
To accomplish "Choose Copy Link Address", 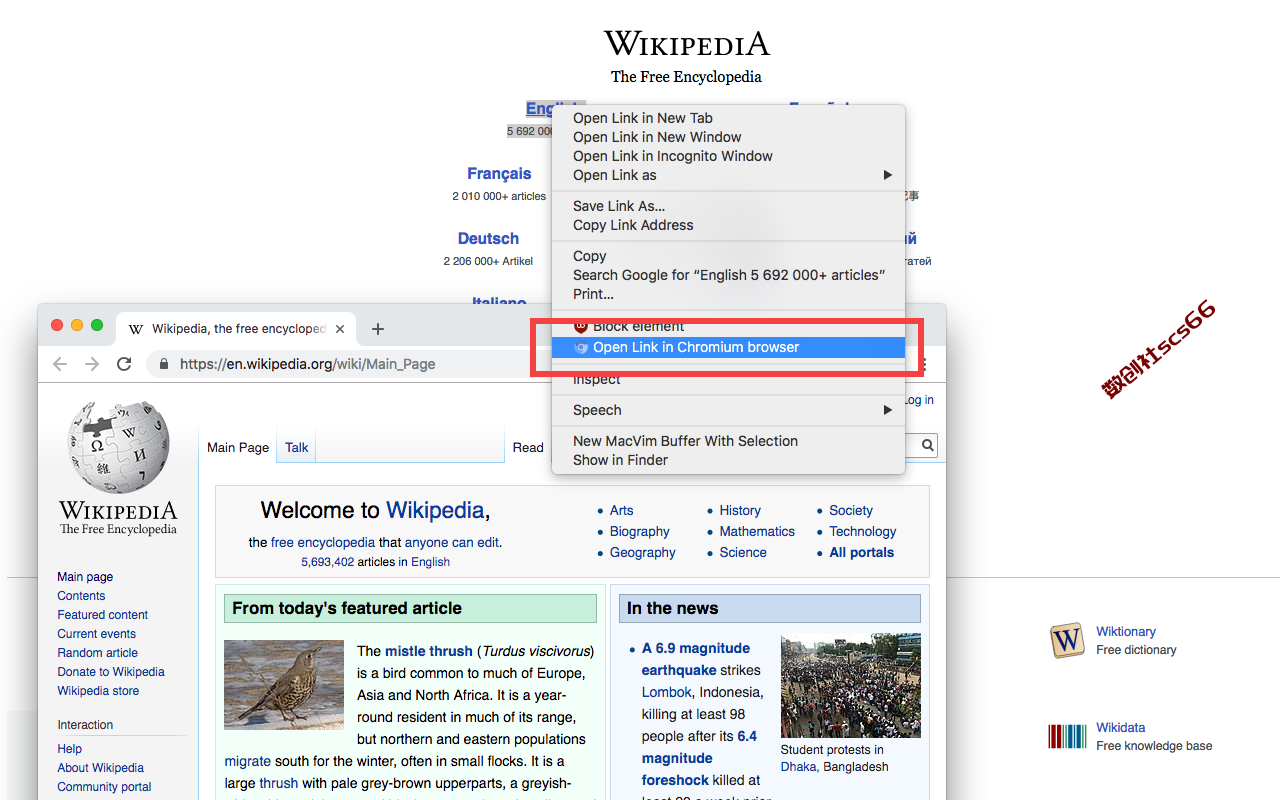I will 728,225.
